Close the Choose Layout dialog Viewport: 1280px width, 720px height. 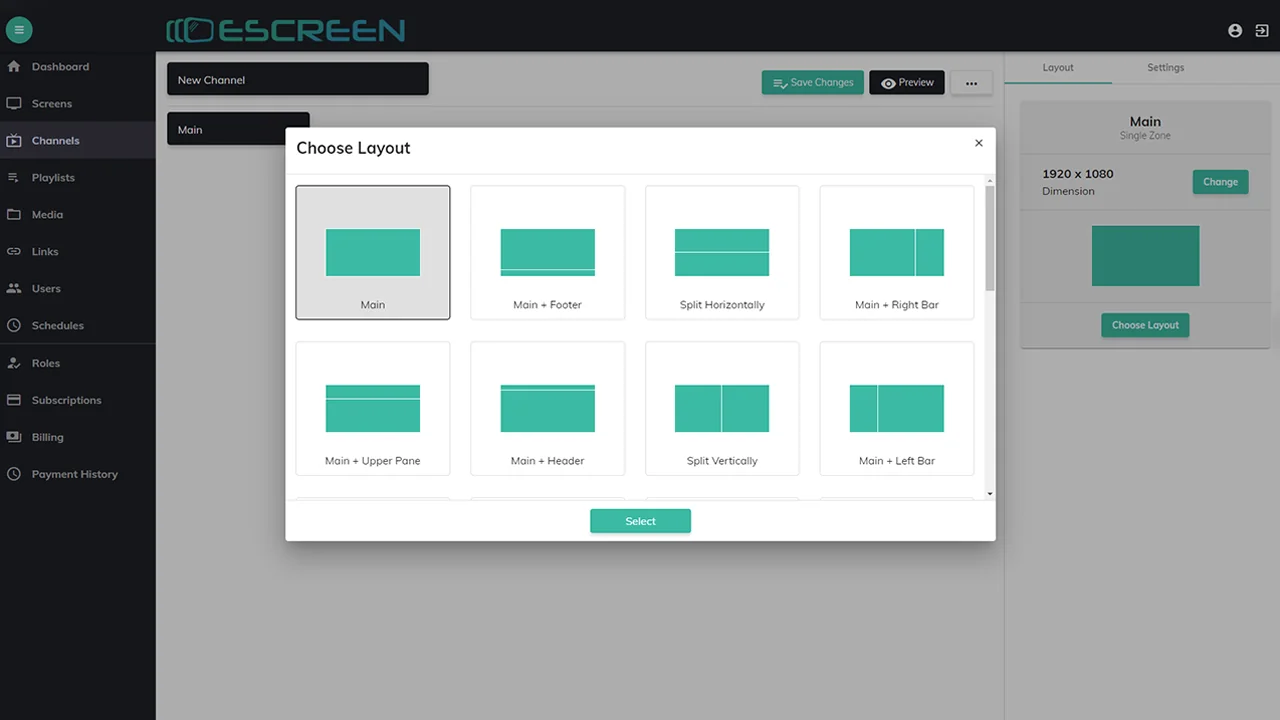pos(979,143)
